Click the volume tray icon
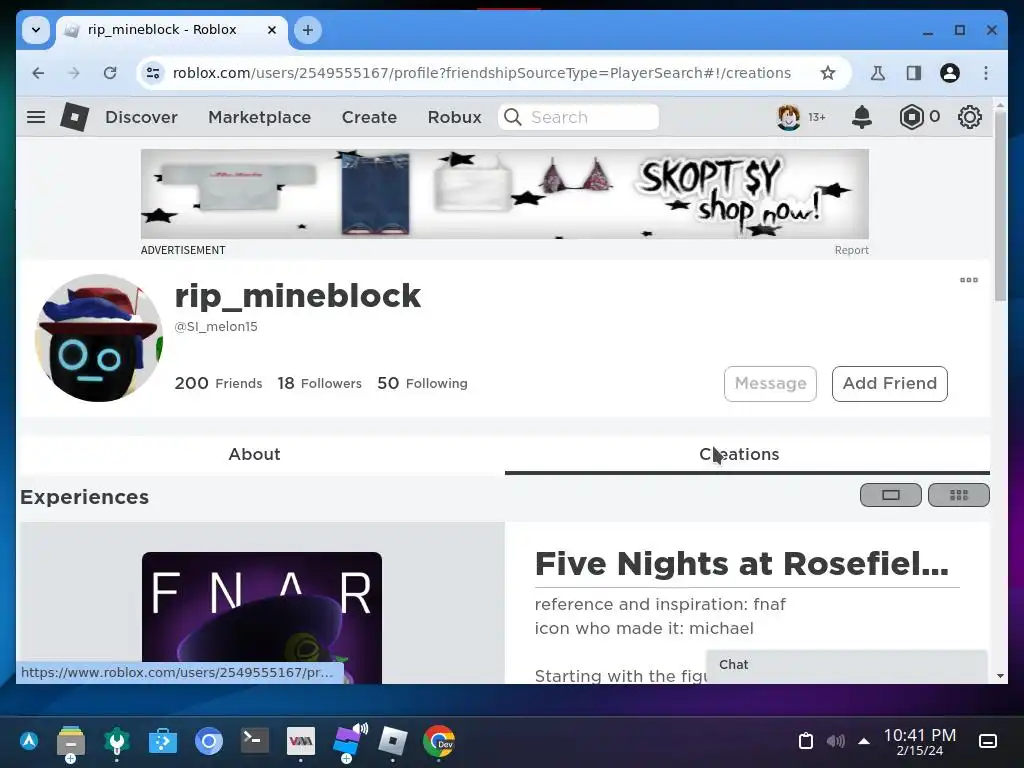Screen dimensions: 1024x768 pos(835,741)
